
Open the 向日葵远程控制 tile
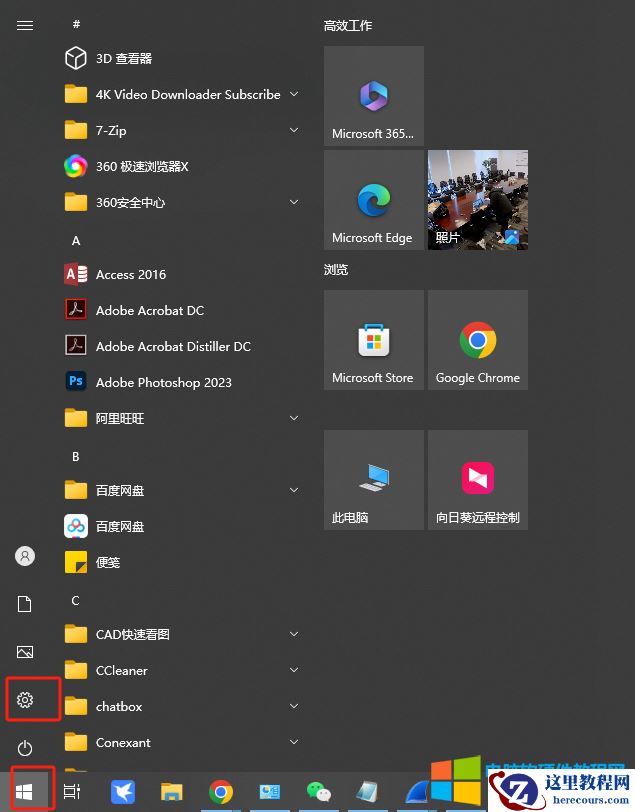pyautogui.click(x=478, y=480)
